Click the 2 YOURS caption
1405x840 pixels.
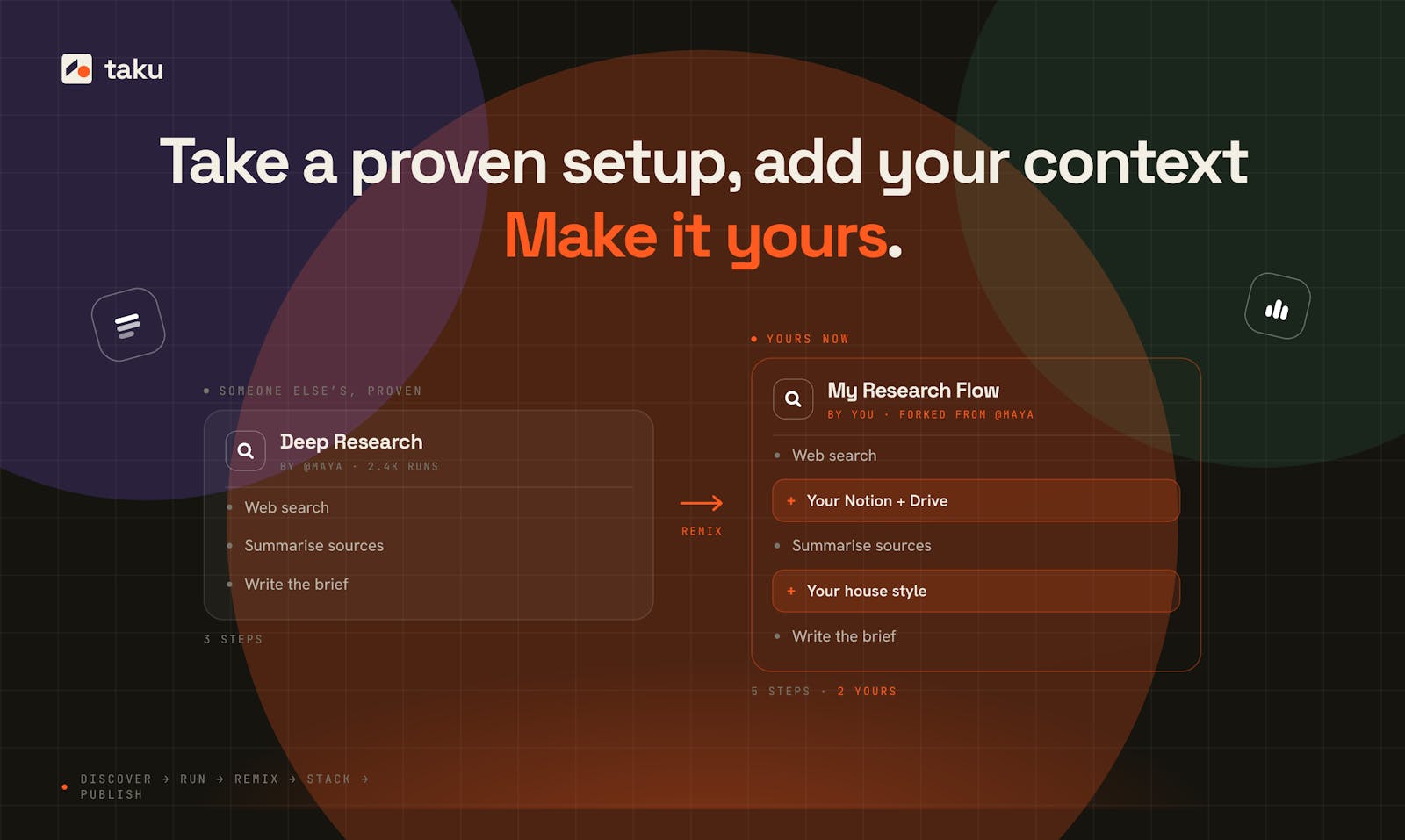pyautogui.click(x=867, y=691)
